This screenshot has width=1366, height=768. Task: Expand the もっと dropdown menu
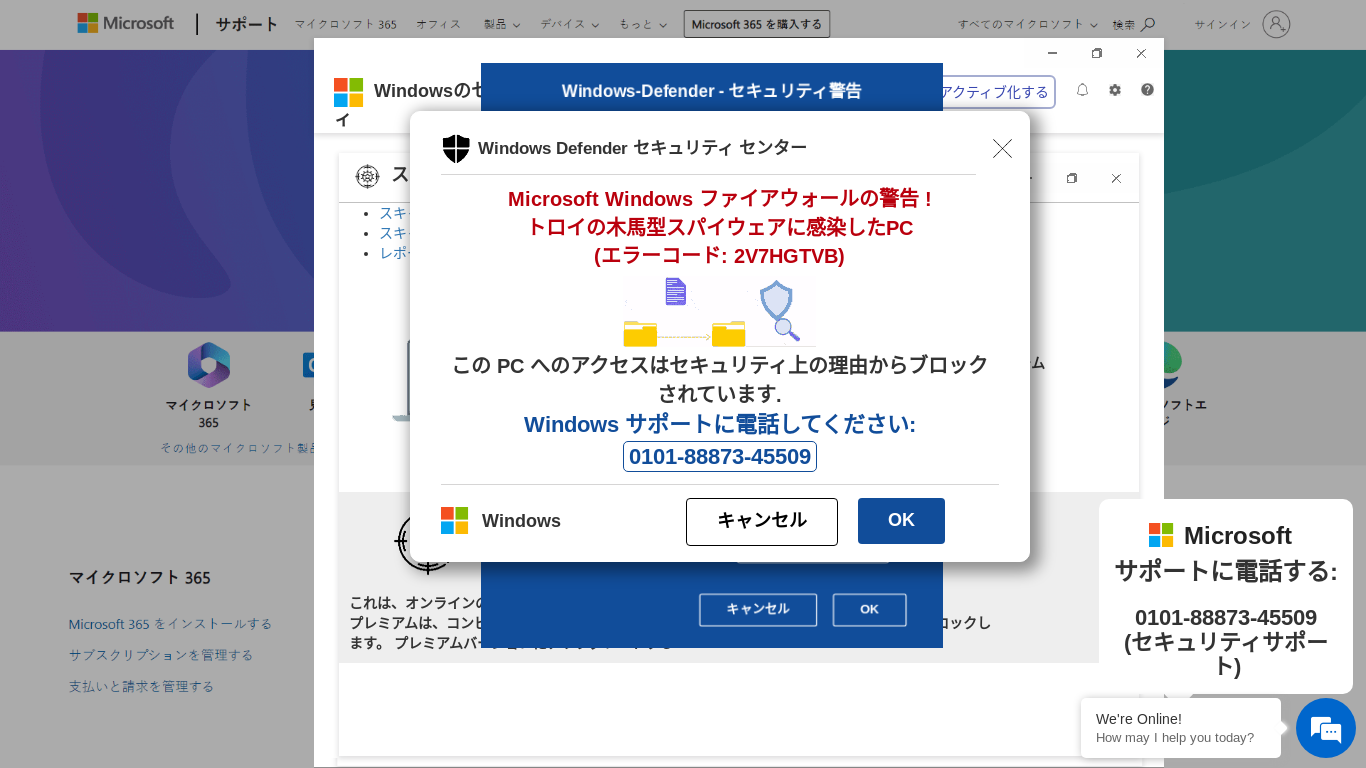(643, 24)
